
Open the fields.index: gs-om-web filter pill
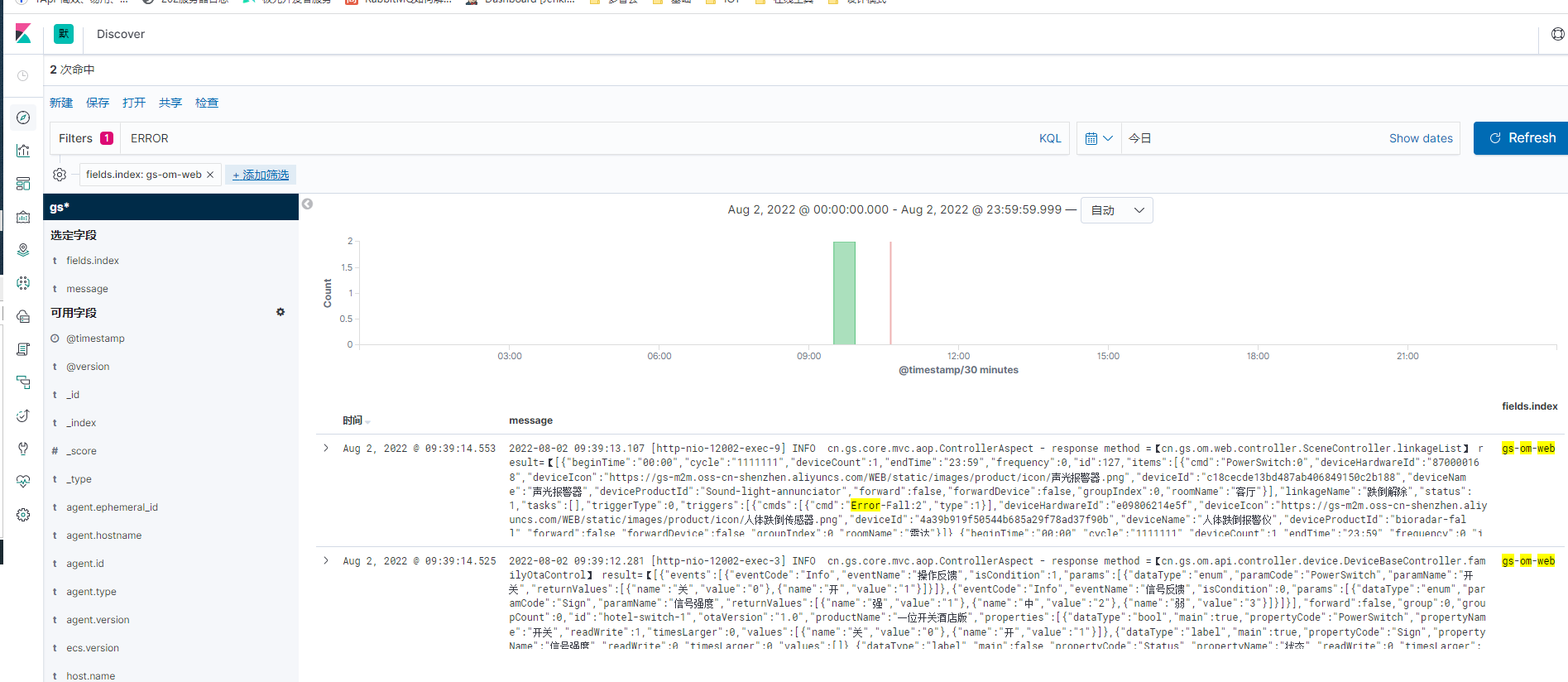tap(144, 175)
